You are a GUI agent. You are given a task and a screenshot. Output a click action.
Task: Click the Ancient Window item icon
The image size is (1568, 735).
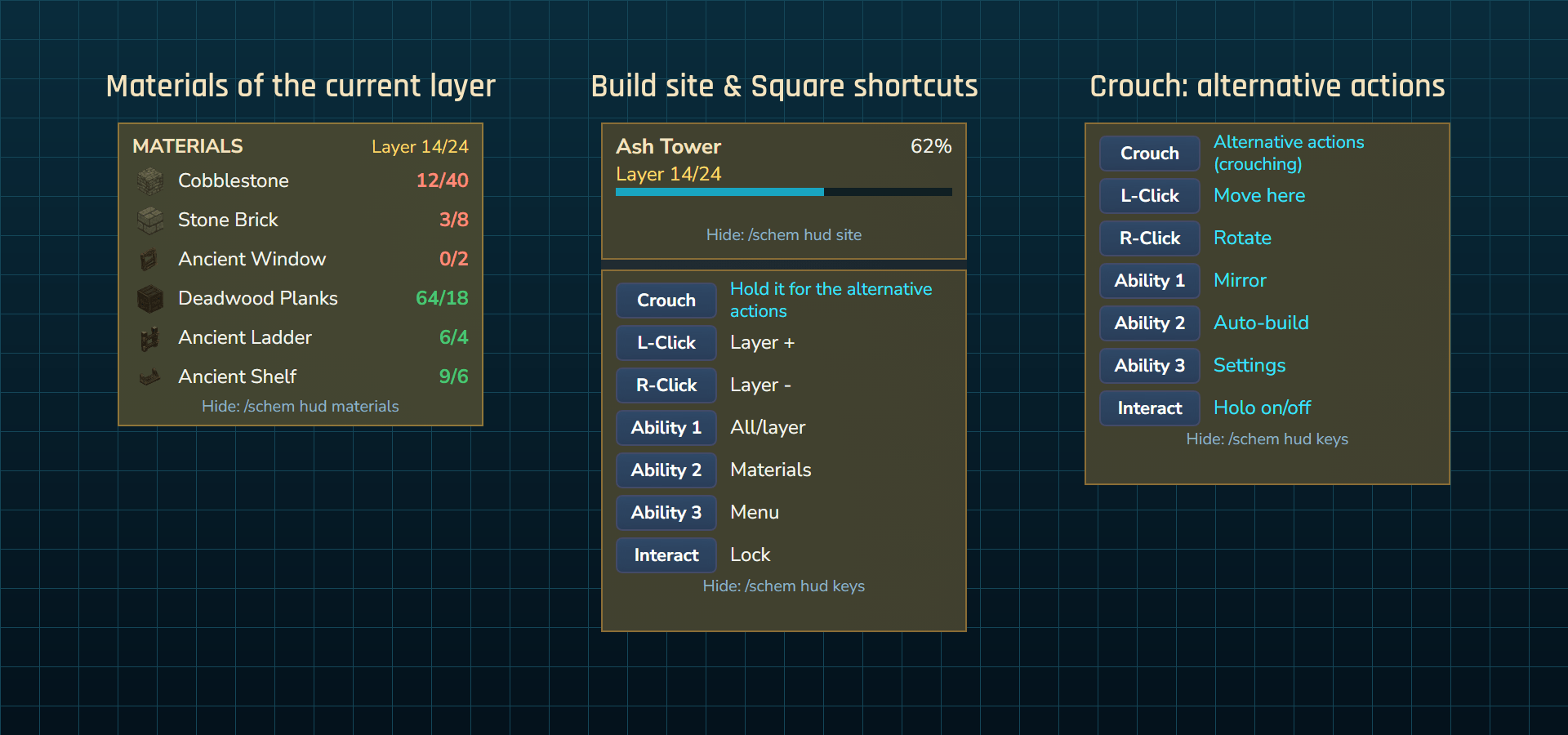click(x=150, y=259)
